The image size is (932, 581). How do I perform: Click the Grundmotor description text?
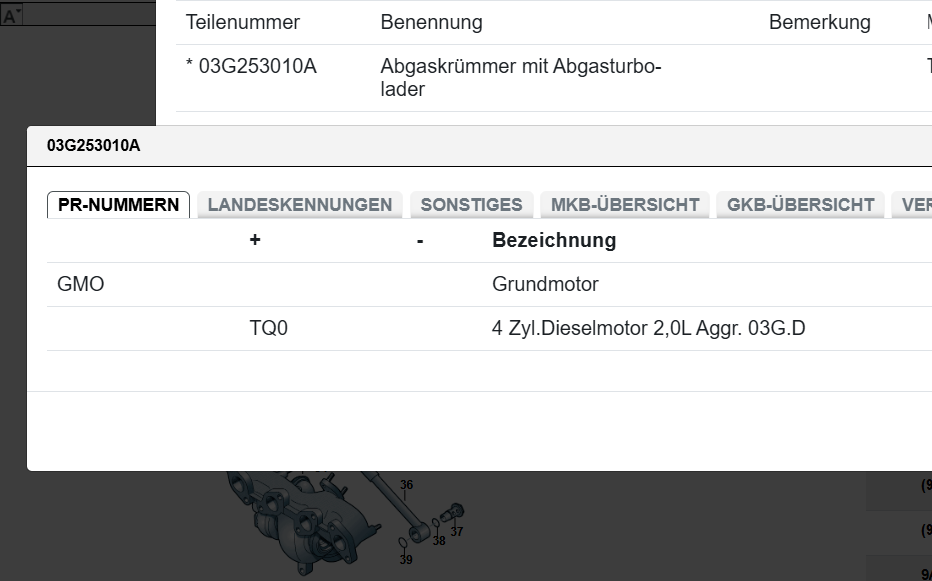tap(545, 285)
